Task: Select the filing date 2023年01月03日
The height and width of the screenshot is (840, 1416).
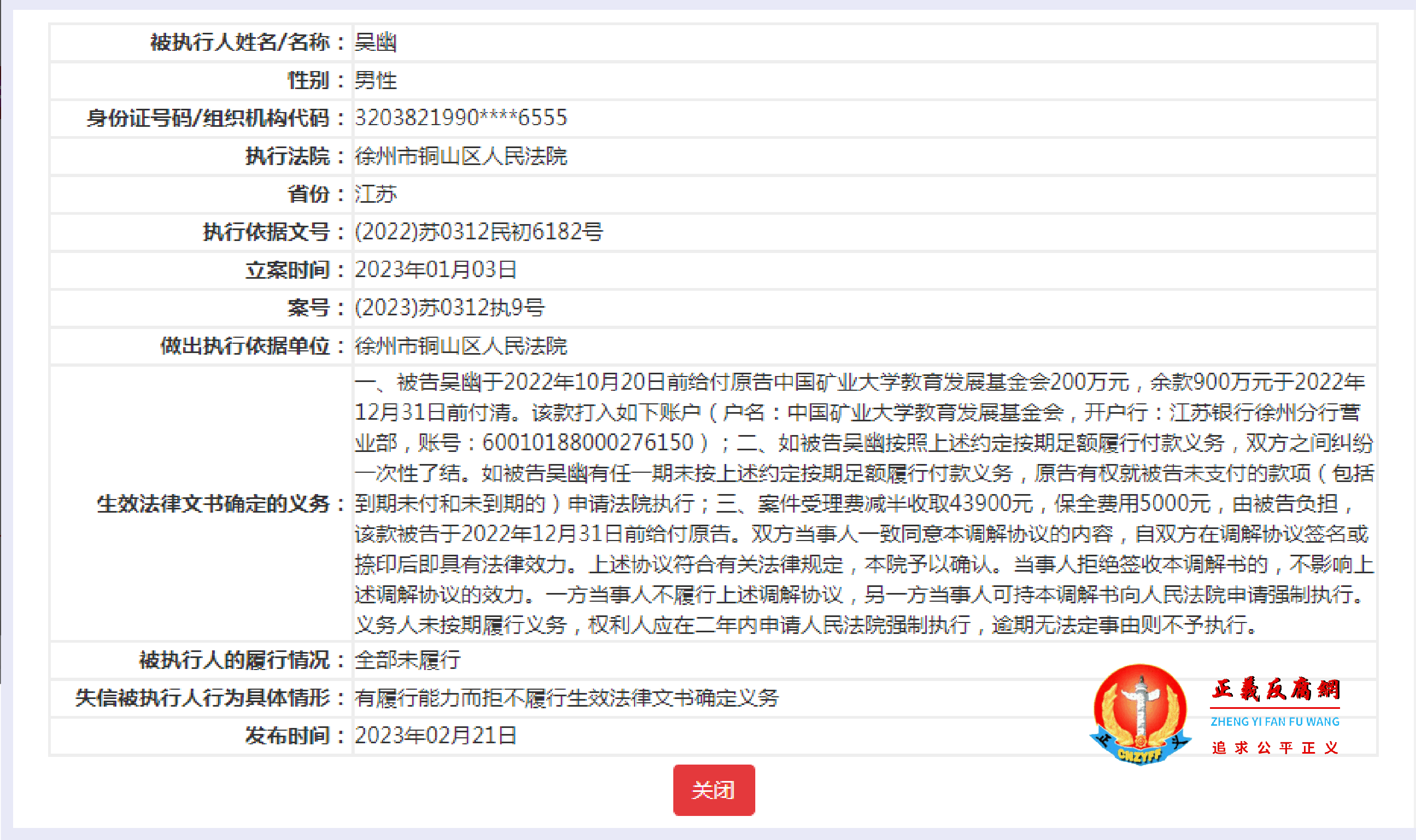Action: click(x=436, y=270)
